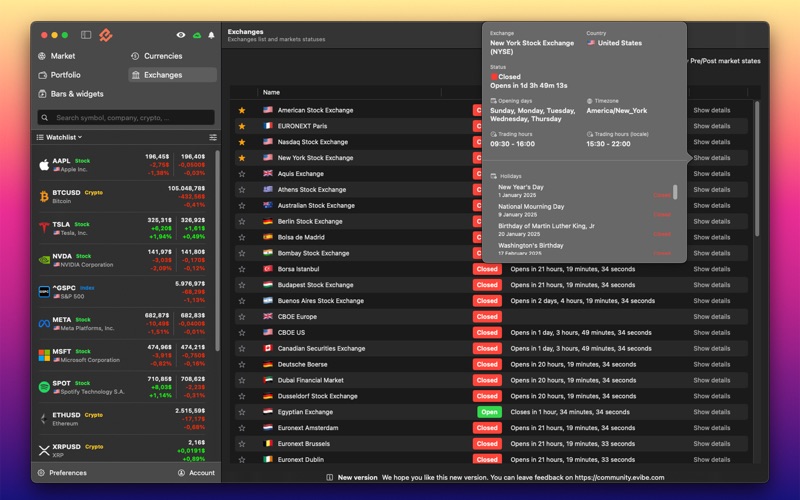
Task: Favorite Deutsche Boerse with star
Action: pyautogui.click(x=242, y=364)
